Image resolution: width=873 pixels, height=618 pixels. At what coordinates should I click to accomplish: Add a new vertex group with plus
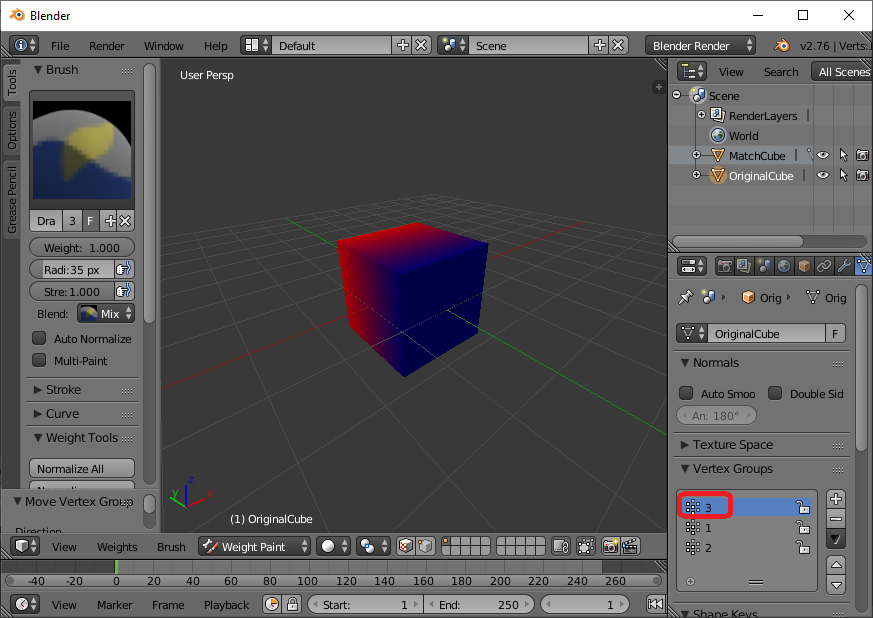[x=836, y=499]
